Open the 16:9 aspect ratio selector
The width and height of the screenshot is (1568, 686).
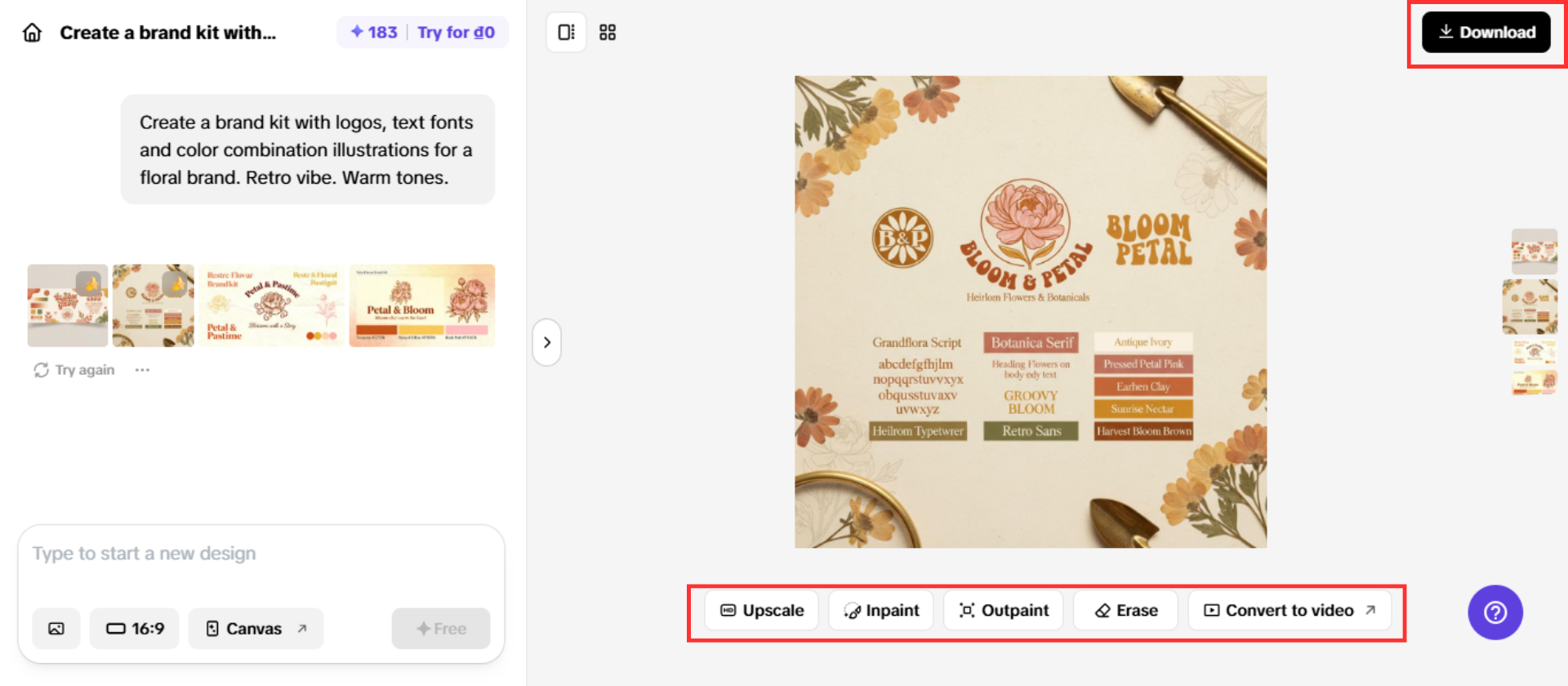pyautogui.click(x=135, y=629)
